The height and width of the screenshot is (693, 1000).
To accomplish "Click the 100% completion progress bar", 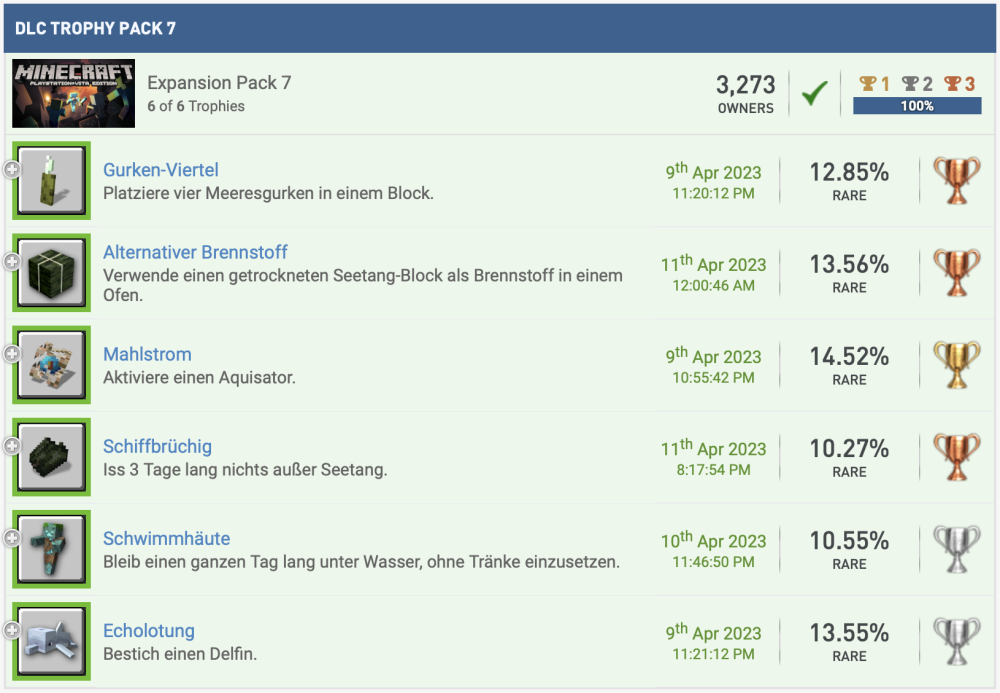I will point(916,106).
